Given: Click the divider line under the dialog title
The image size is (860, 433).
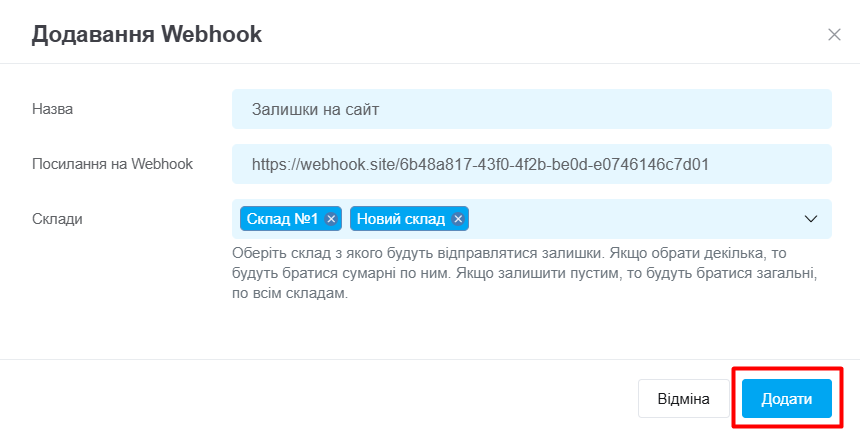Looking at the screenshot, I should 430,63.
